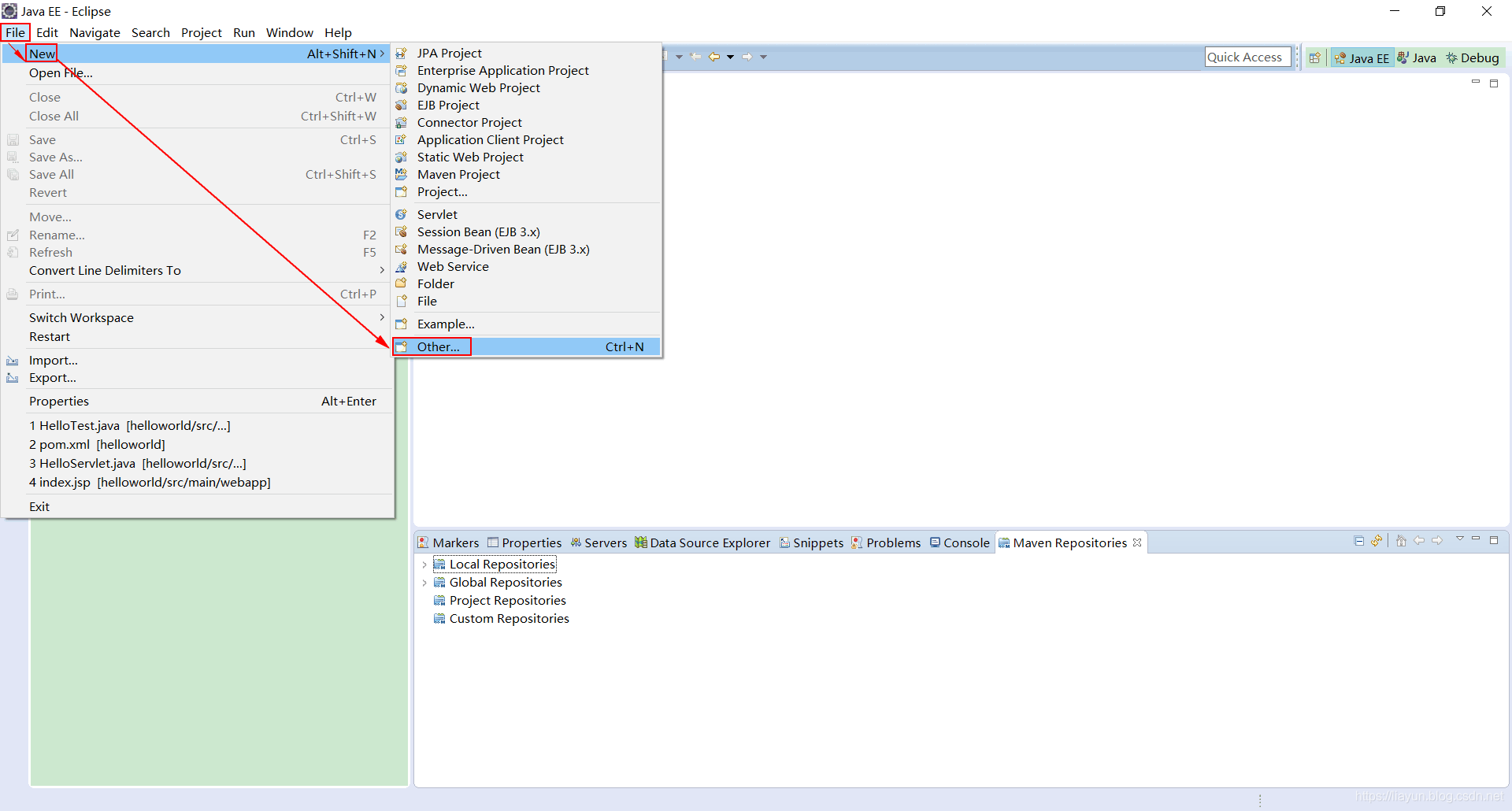Open the Maven Repositories view menu triangle
Viewport: 1512px width, 811px height.
click(x=1459, y=539)
